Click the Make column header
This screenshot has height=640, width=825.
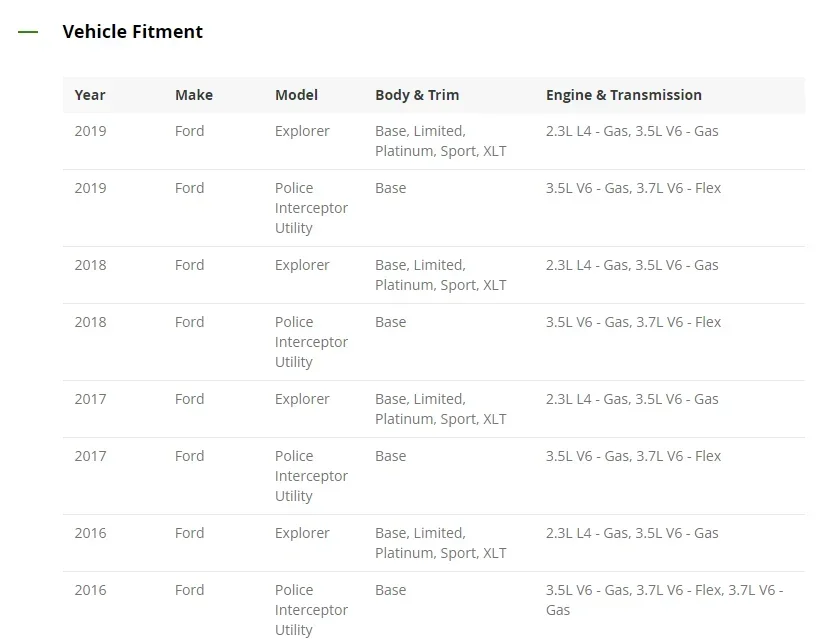(x=194, y=95)
